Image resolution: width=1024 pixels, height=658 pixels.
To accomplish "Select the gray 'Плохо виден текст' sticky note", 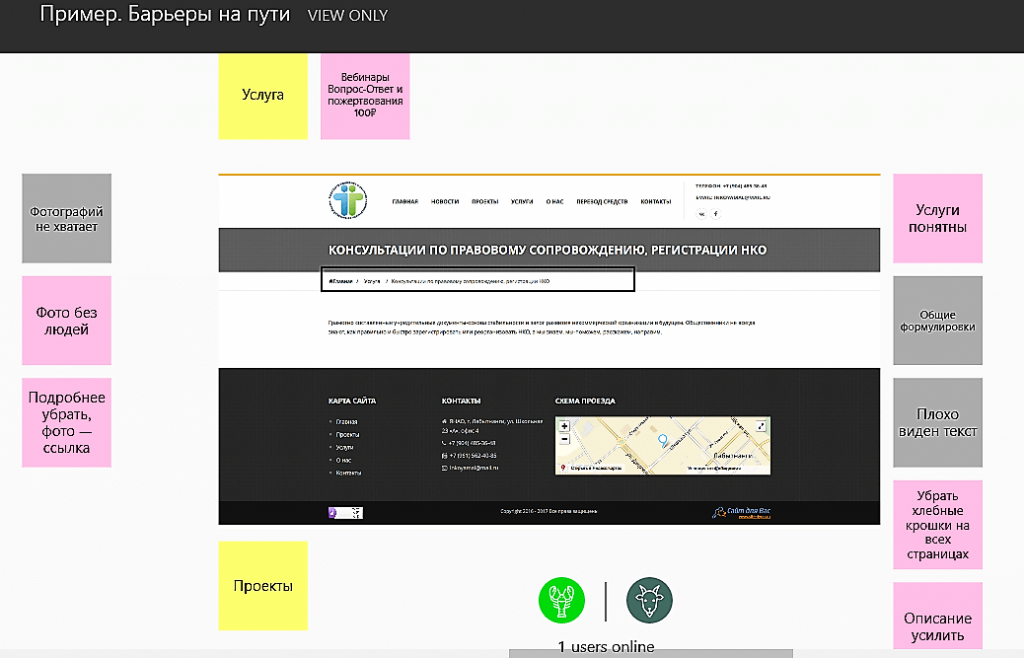I will point(938,423).
